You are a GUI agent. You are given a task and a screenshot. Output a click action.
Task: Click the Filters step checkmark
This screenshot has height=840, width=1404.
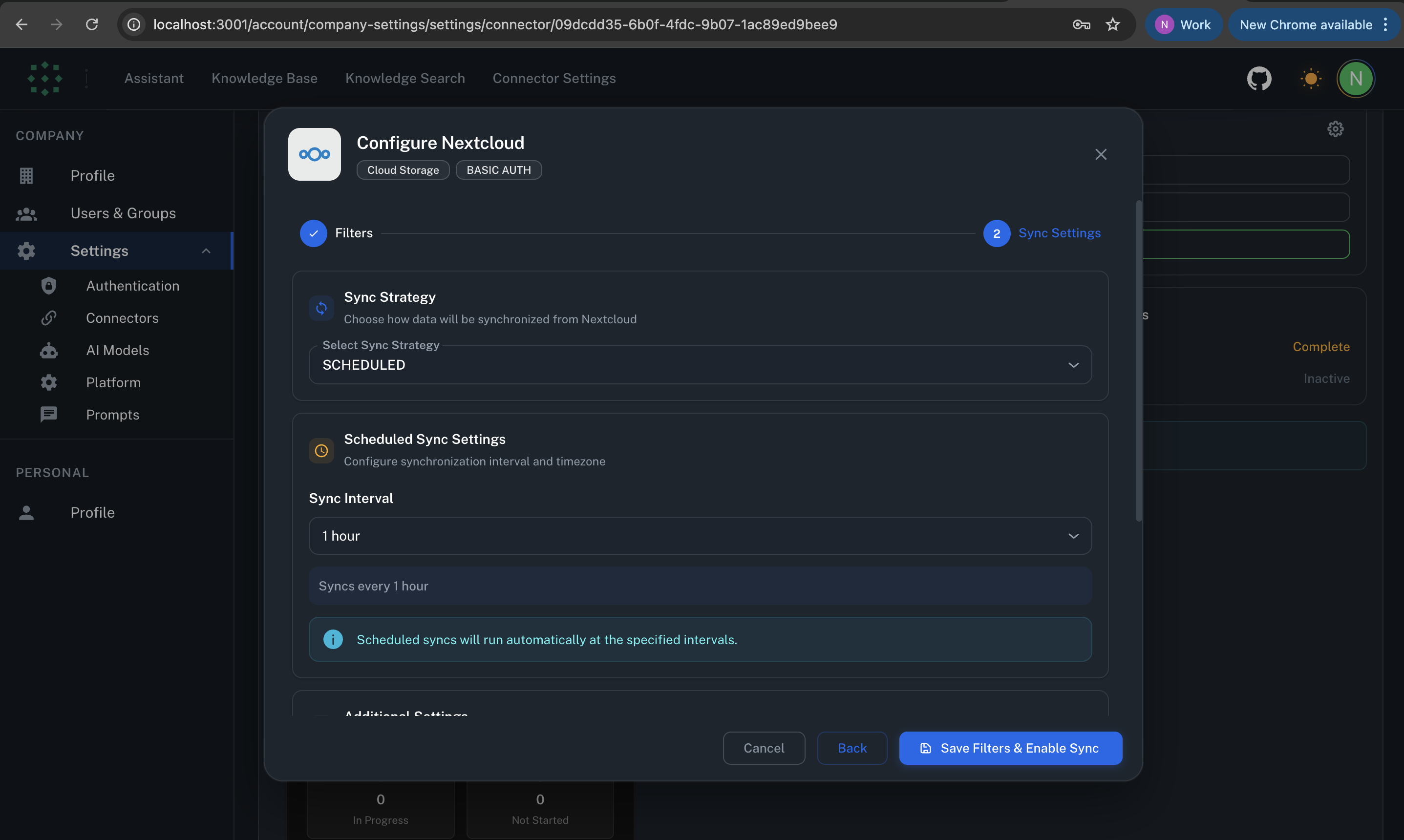click(313, 232)
